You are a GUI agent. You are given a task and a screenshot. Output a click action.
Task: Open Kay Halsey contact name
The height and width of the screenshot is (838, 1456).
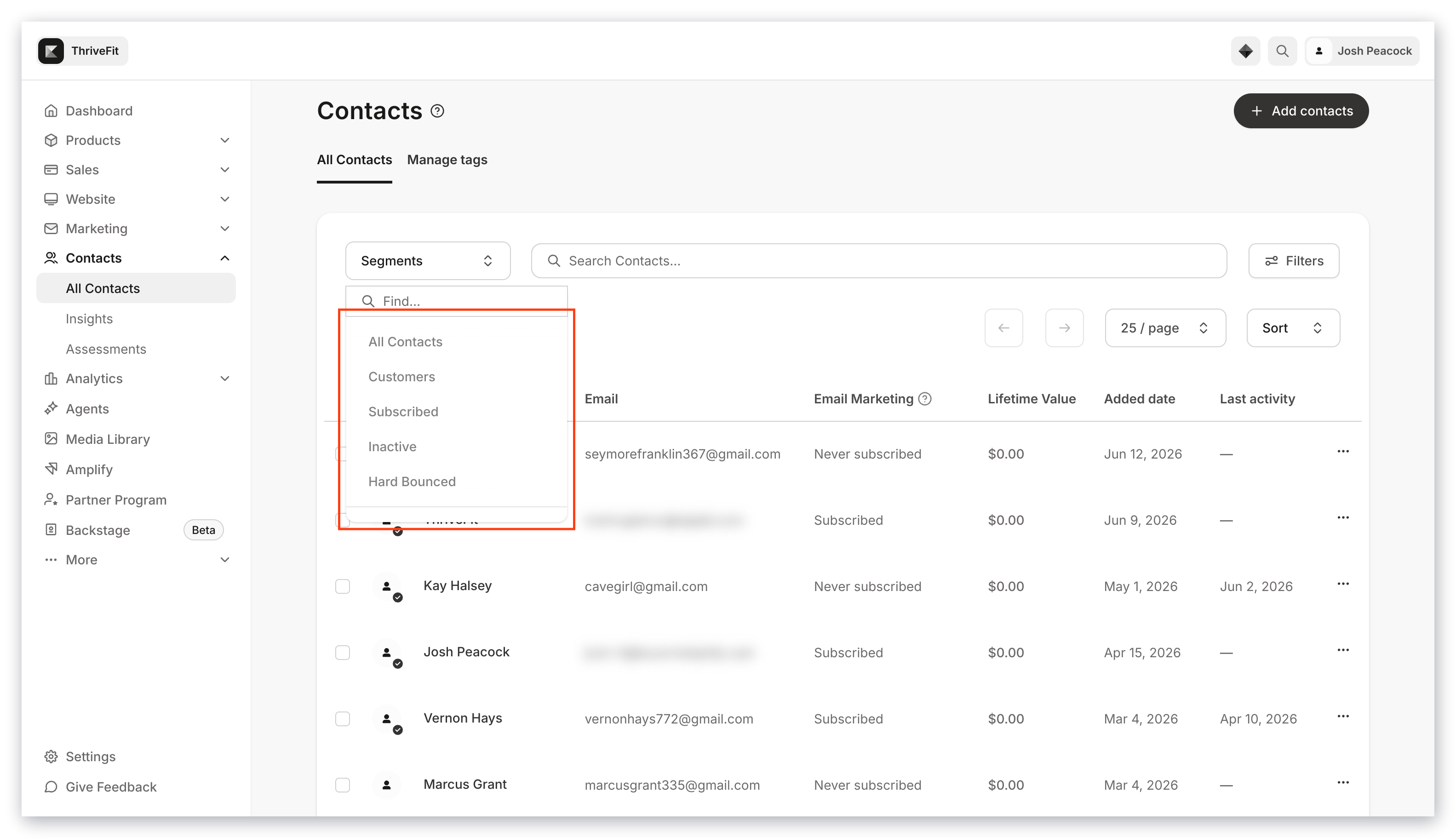click(x=458, y=585)
